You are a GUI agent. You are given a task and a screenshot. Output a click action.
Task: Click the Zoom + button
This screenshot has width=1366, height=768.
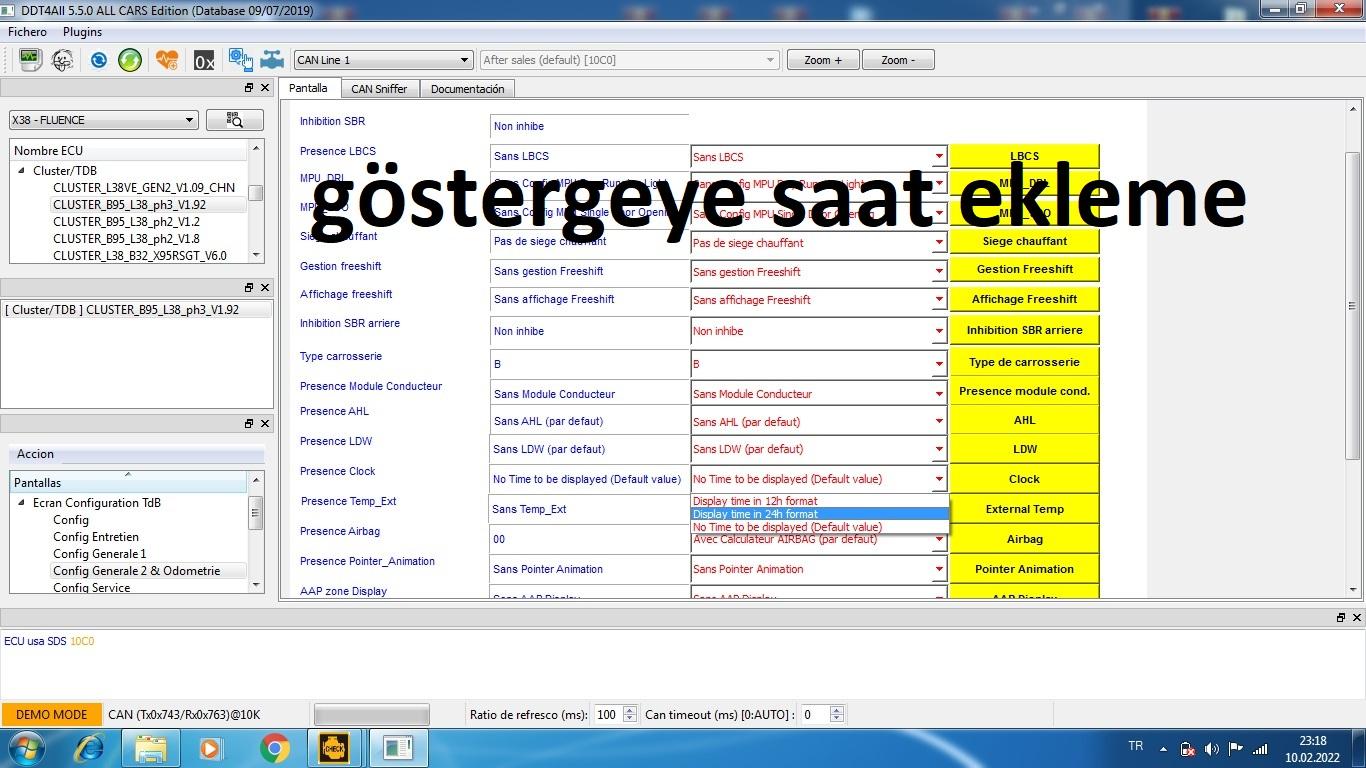click(x=822, y=60)
